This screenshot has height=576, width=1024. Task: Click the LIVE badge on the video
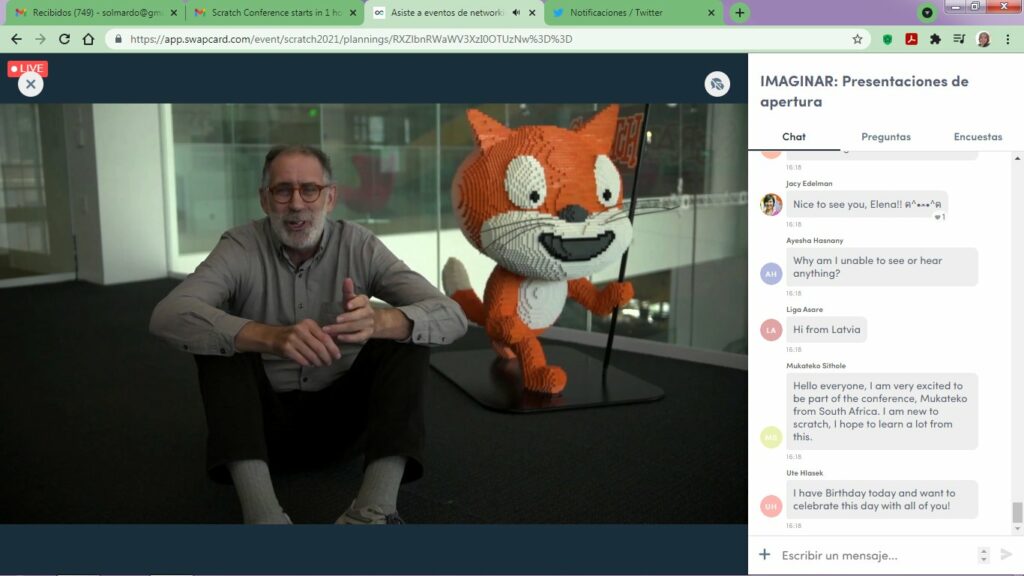[x=27, y=68]
